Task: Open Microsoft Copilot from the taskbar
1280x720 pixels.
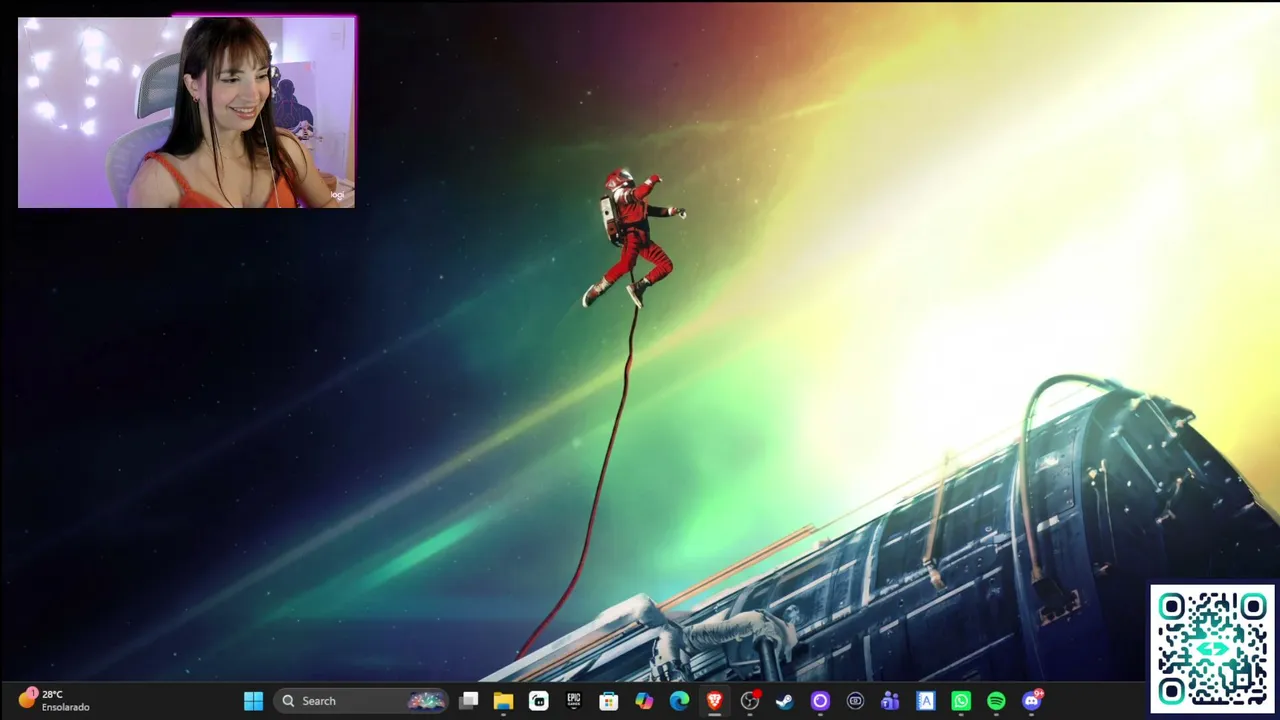Action: [x=644, y=701]
